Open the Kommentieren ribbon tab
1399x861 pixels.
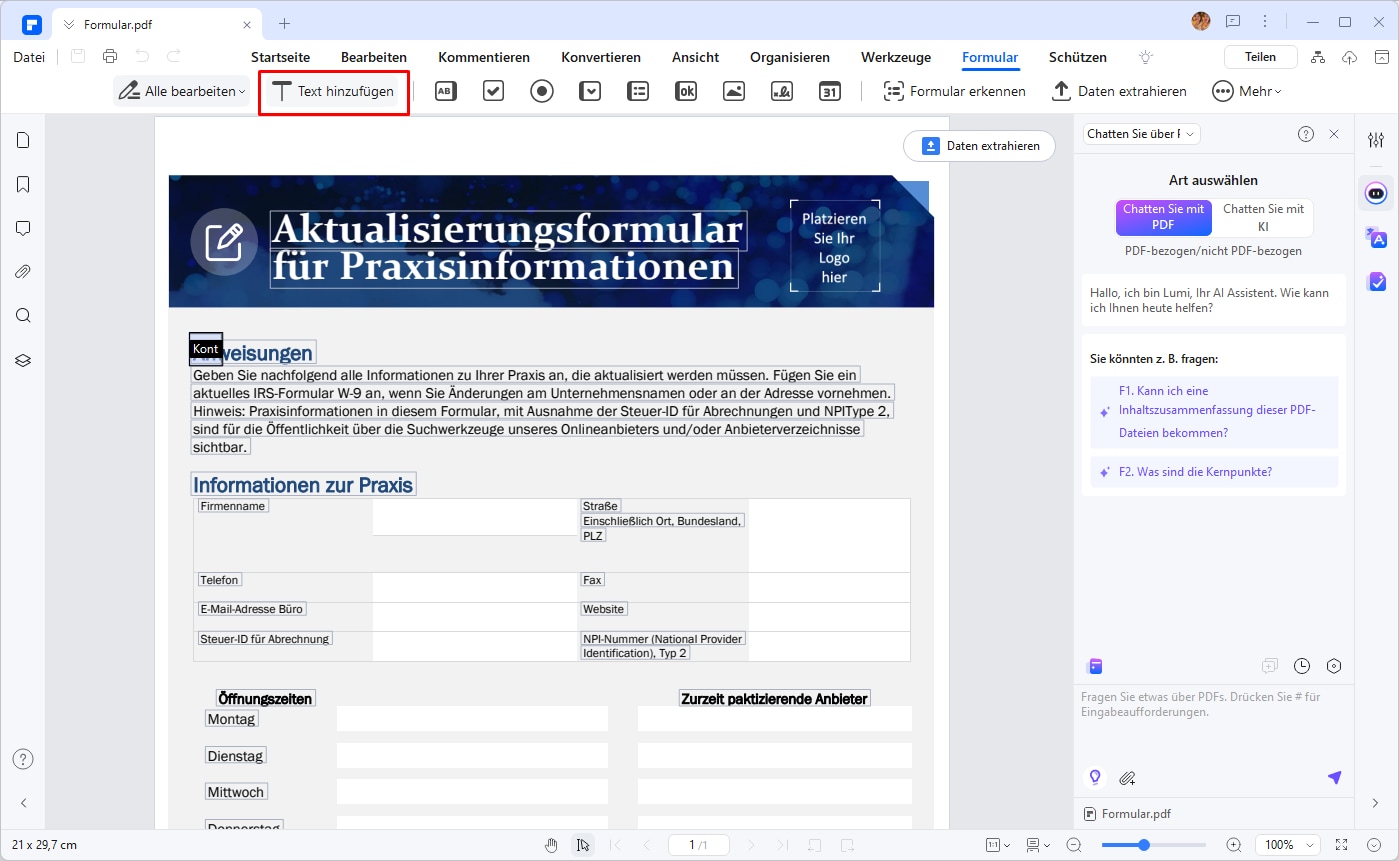point(484,58)
